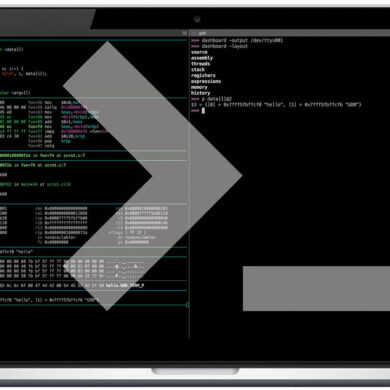Click the 'stack' line in the layout list

[198, 70]
